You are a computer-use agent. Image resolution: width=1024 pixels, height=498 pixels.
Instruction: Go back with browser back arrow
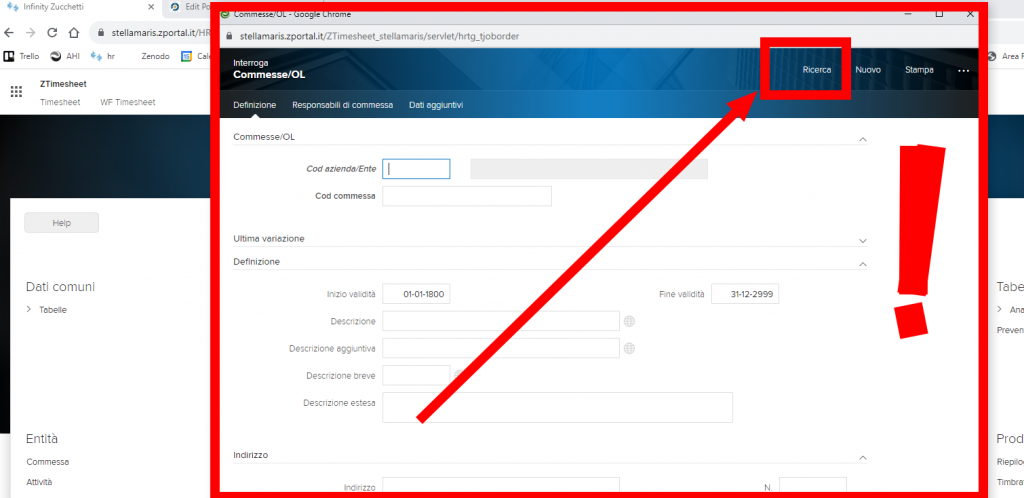point(10,32)
